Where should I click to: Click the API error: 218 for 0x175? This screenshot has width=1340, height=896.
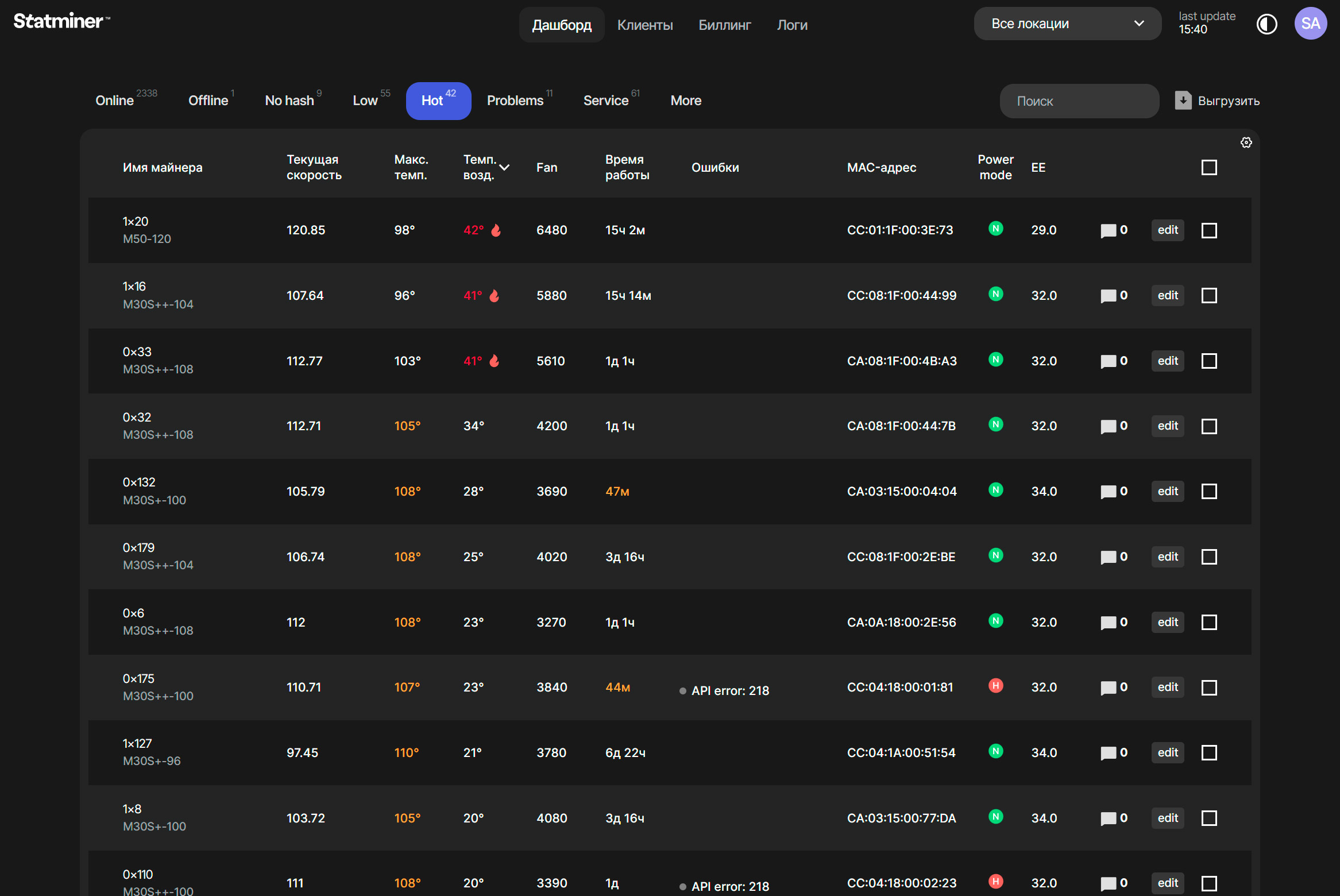point(729,691)
